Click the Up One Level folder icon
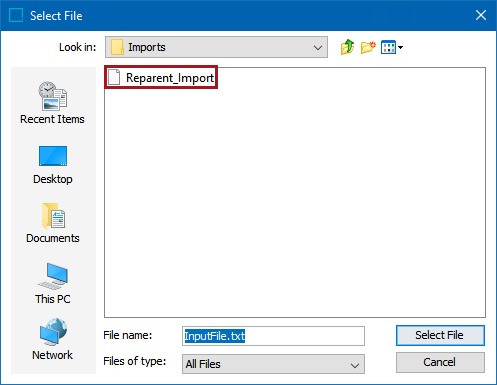The image size is (497, 385). point(347,47)
